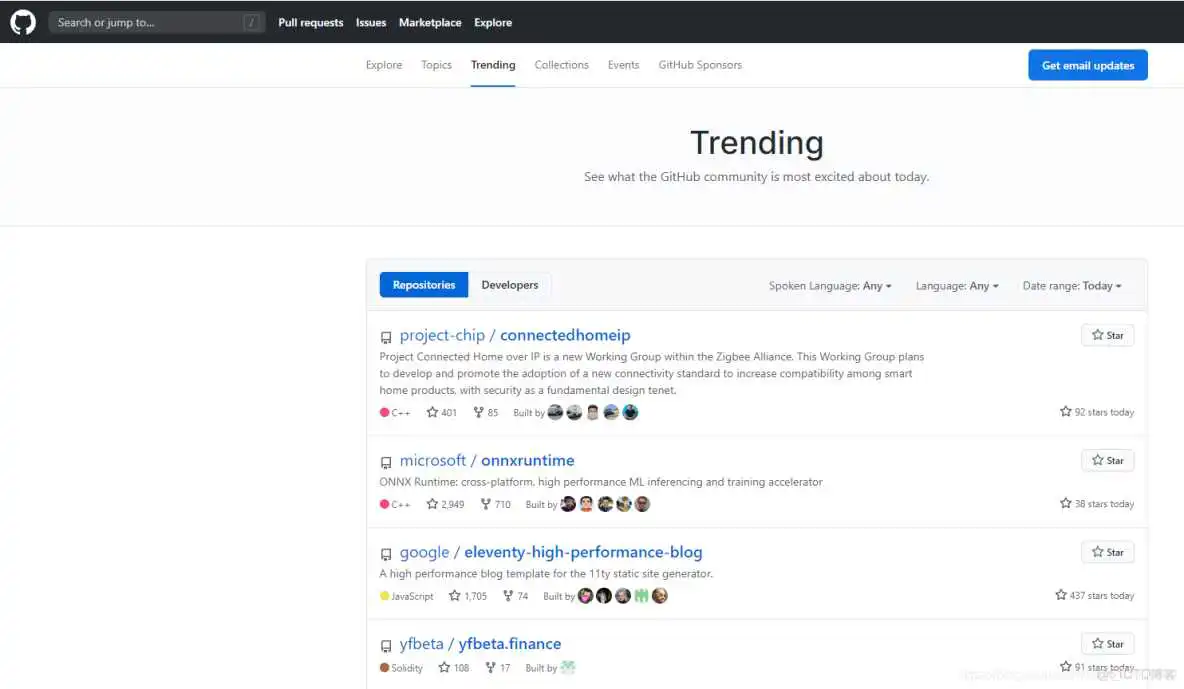This screenshot has height=689, width=1184.
Task: Click the 38 stars today text
Action: pos(1096,504)
